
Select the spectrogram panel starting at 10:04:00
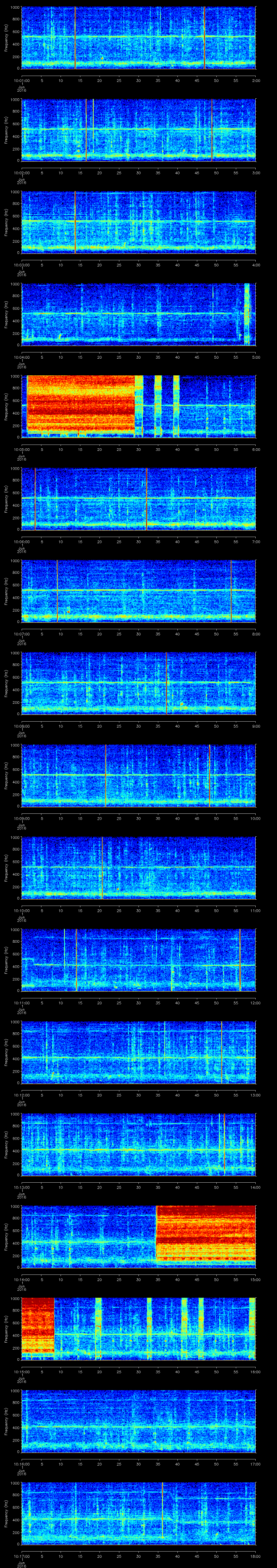pyautogui.click(x=139, y=315)
